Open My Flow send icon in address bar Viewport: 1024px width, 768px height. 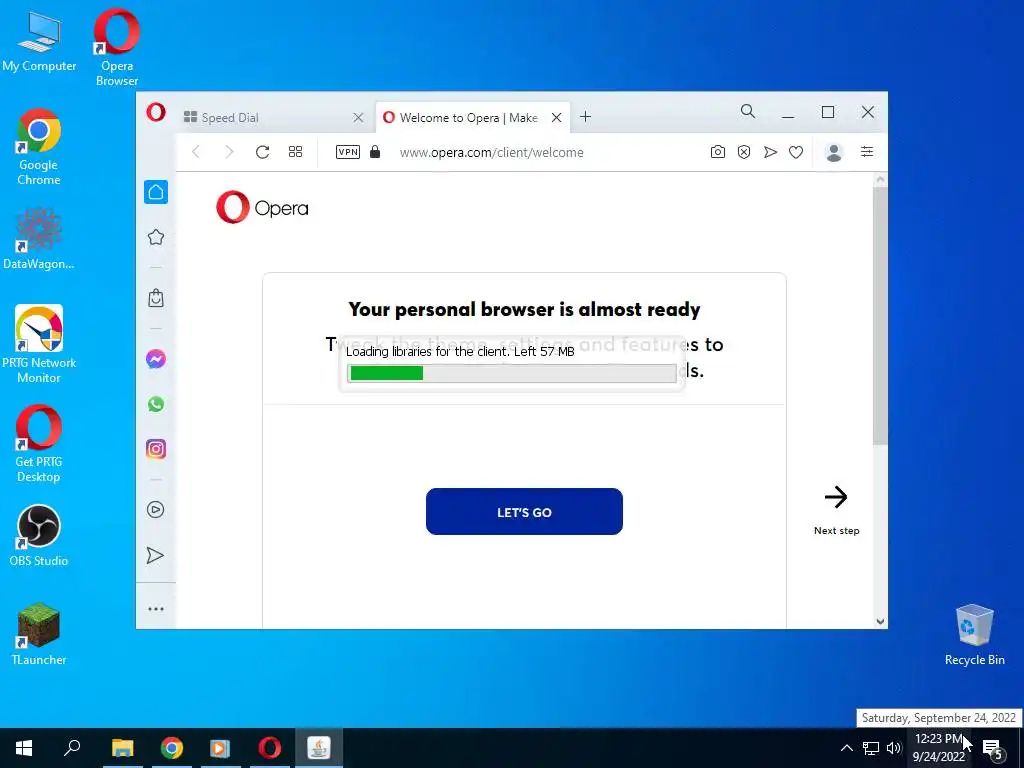[x=771, y=152]
